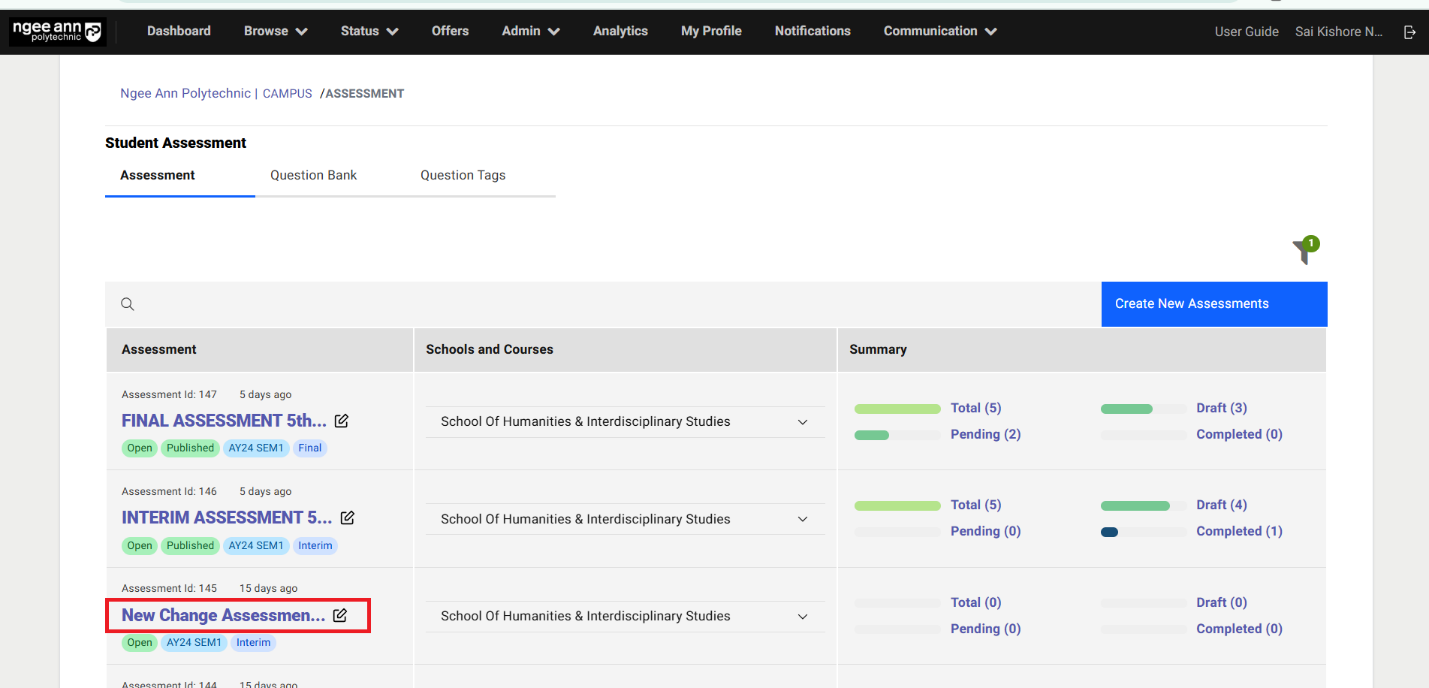Click edit icon beside New Change Assessment
Screen dimensions: 1429x688
coord(340,616)
